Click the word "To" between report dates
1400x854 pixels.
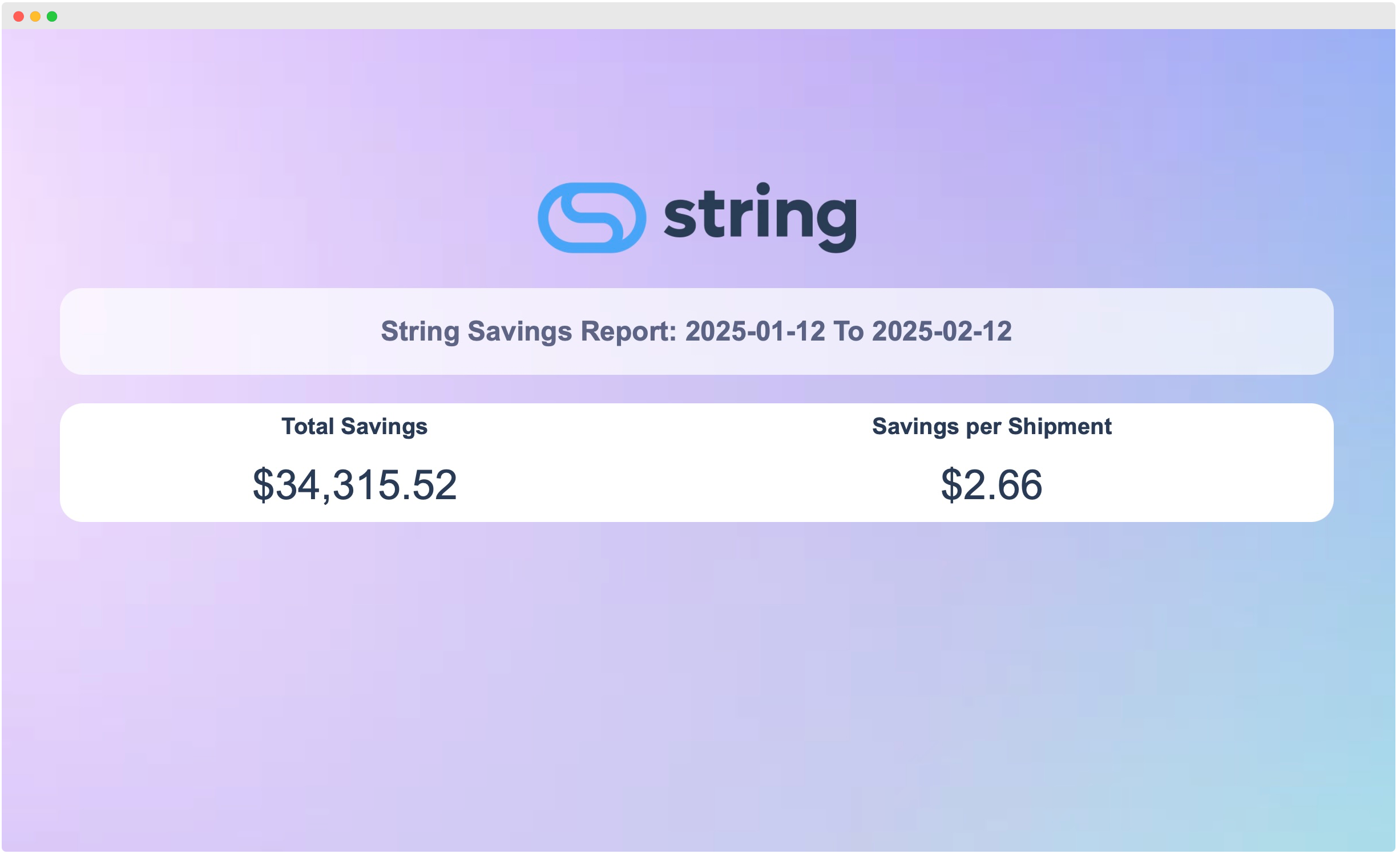point(849,332)
